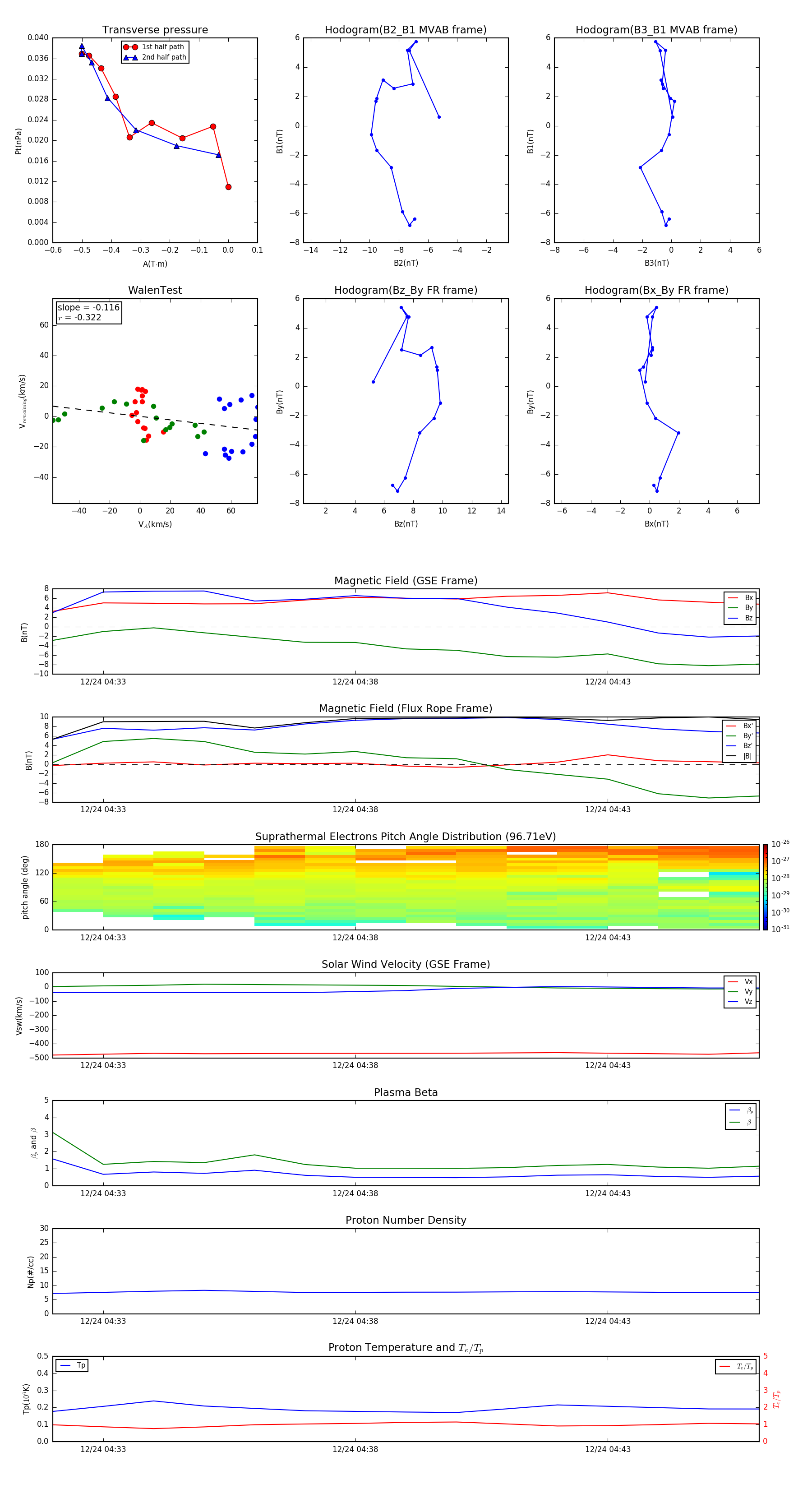Click the 'Hodogram(Bx_By FR frame)' title
Screen dimensions: 812x1489
[656, 290]
